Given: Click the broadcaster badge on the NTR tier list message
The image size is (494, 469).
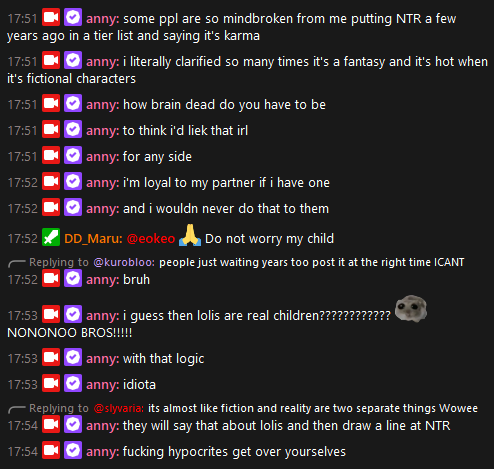Looking at the screenshot, I should [x=51, y=17].
